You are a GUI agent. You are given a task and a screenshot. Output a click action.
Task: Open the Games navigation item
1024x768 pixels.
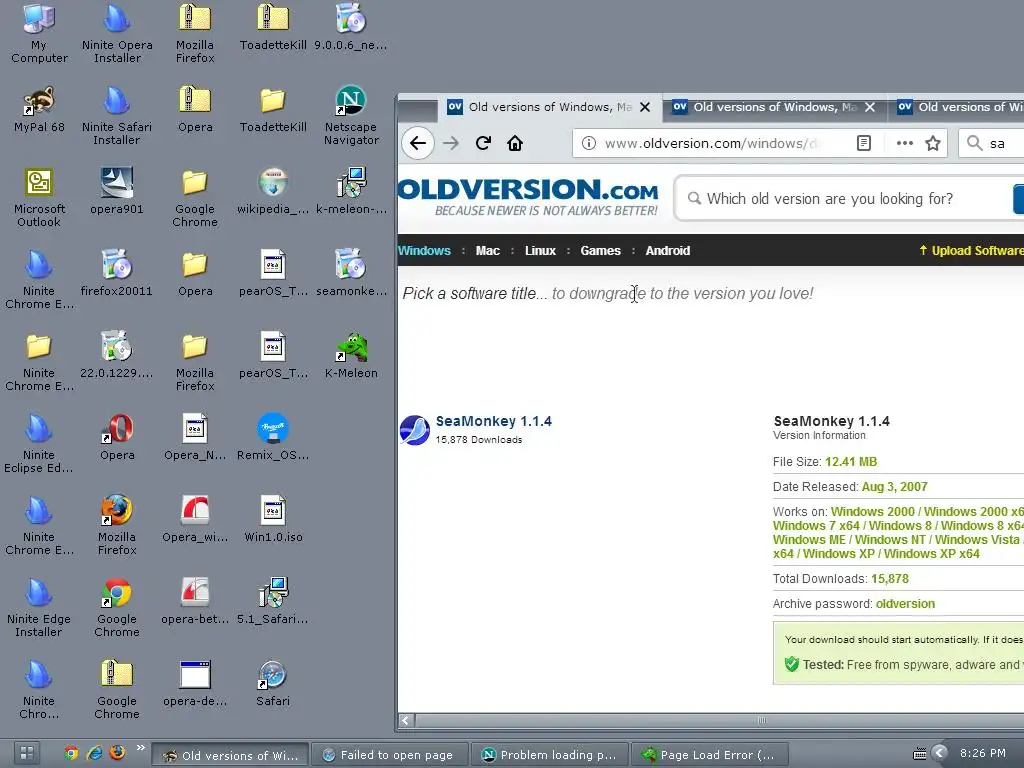tap(600, 251)
